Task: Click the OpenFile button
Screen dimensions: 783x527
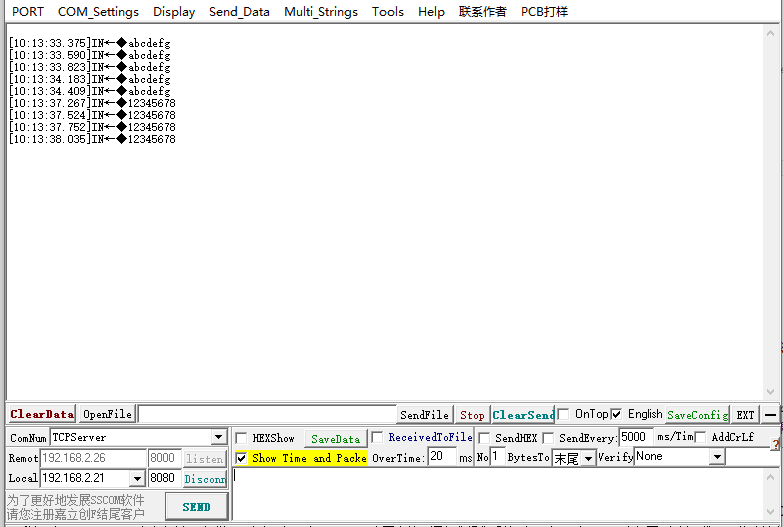Action: 107,414
